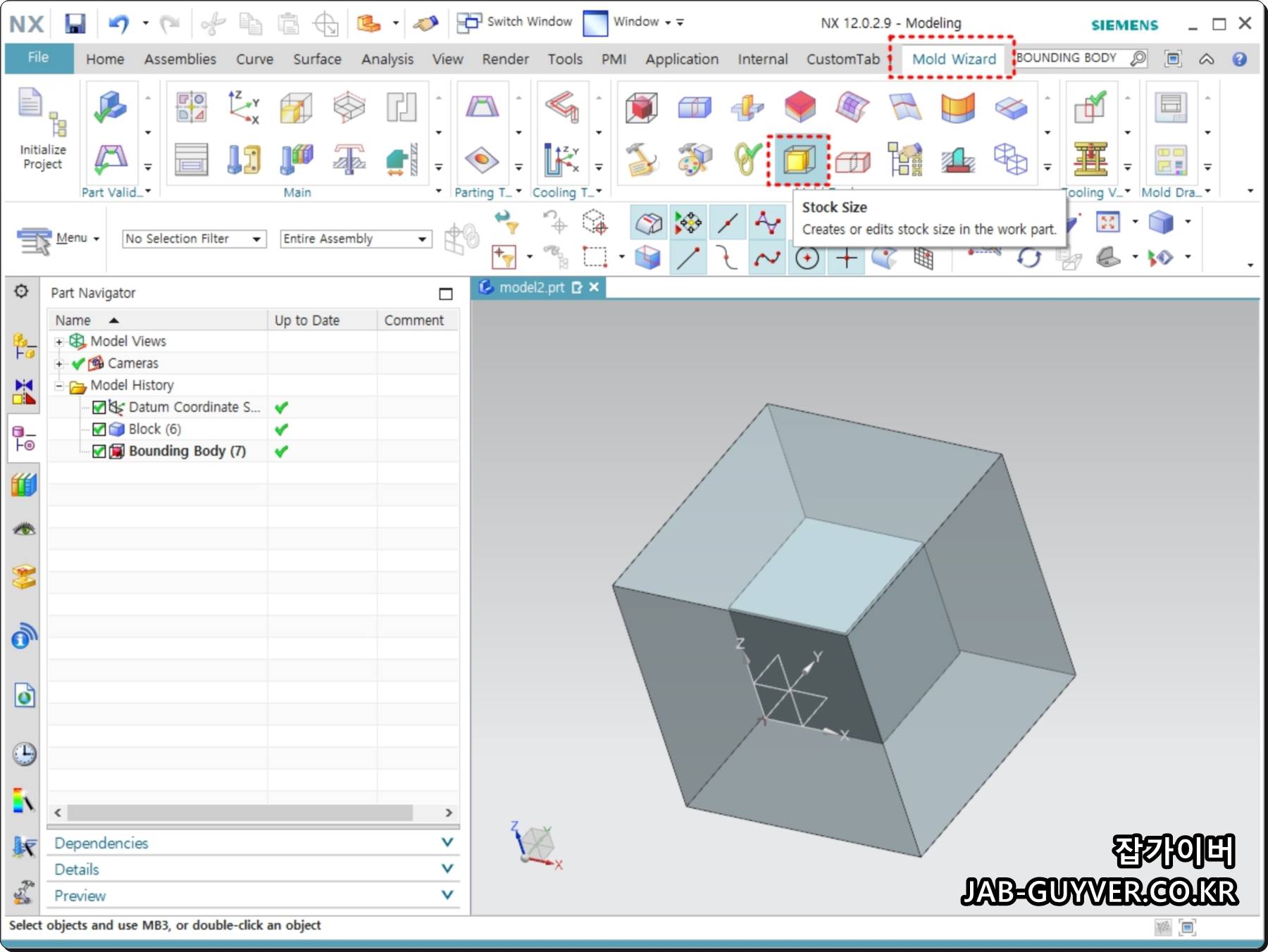The height and width of the screenshot is (952, 1268).
Task: Click the Reference Circle mold tool icon
Action: click(747, 159)
